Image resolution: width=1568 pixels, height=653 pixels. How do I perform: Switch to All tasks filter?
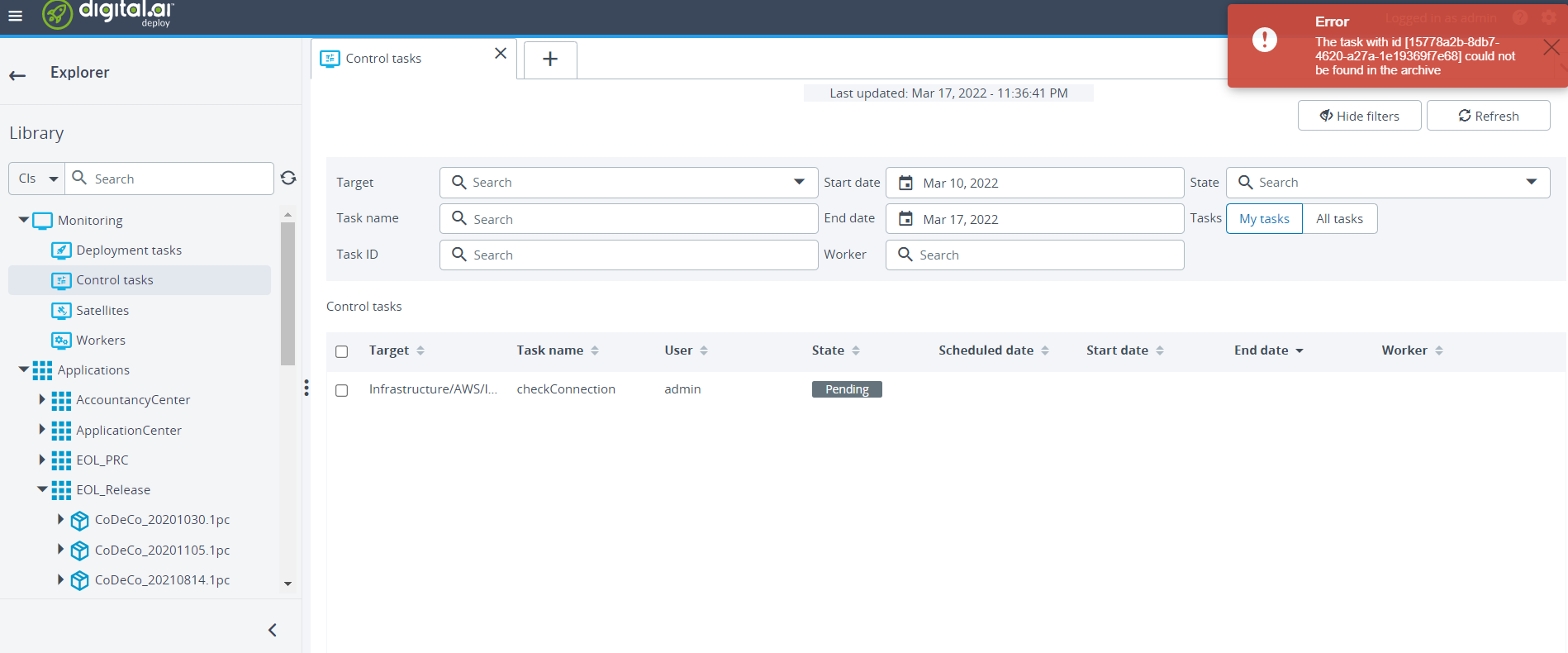click(1339, 218)
